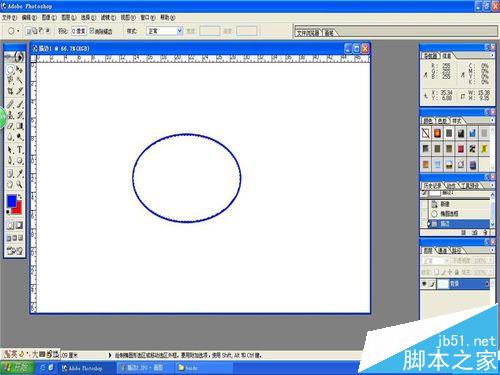The width and height of the screenshot is (500, 375).
Task: Open the folder taskbar button
Action: pyautogui.click(x=203, y=368)
